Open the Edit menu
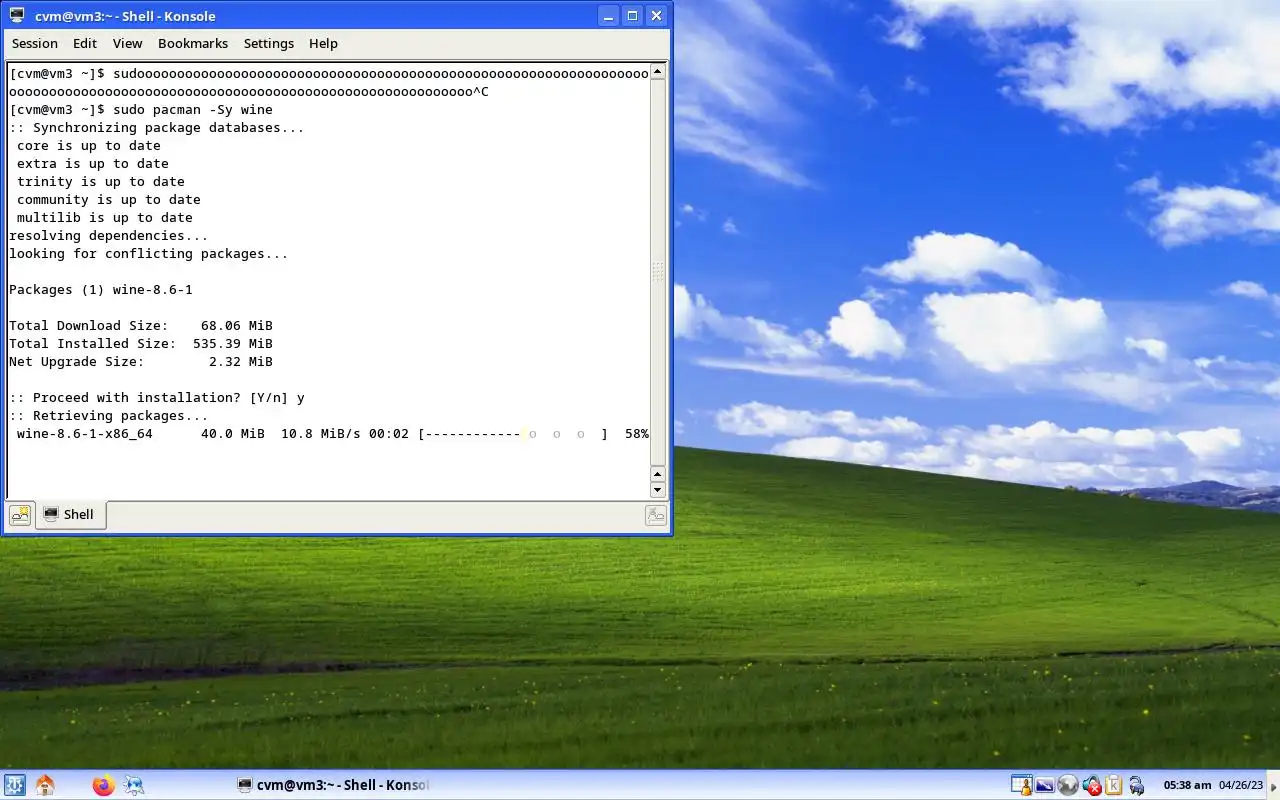Image resolution: width=1280 pixels, height=800 pixels. pyautogui.click(x=85, y=43)
